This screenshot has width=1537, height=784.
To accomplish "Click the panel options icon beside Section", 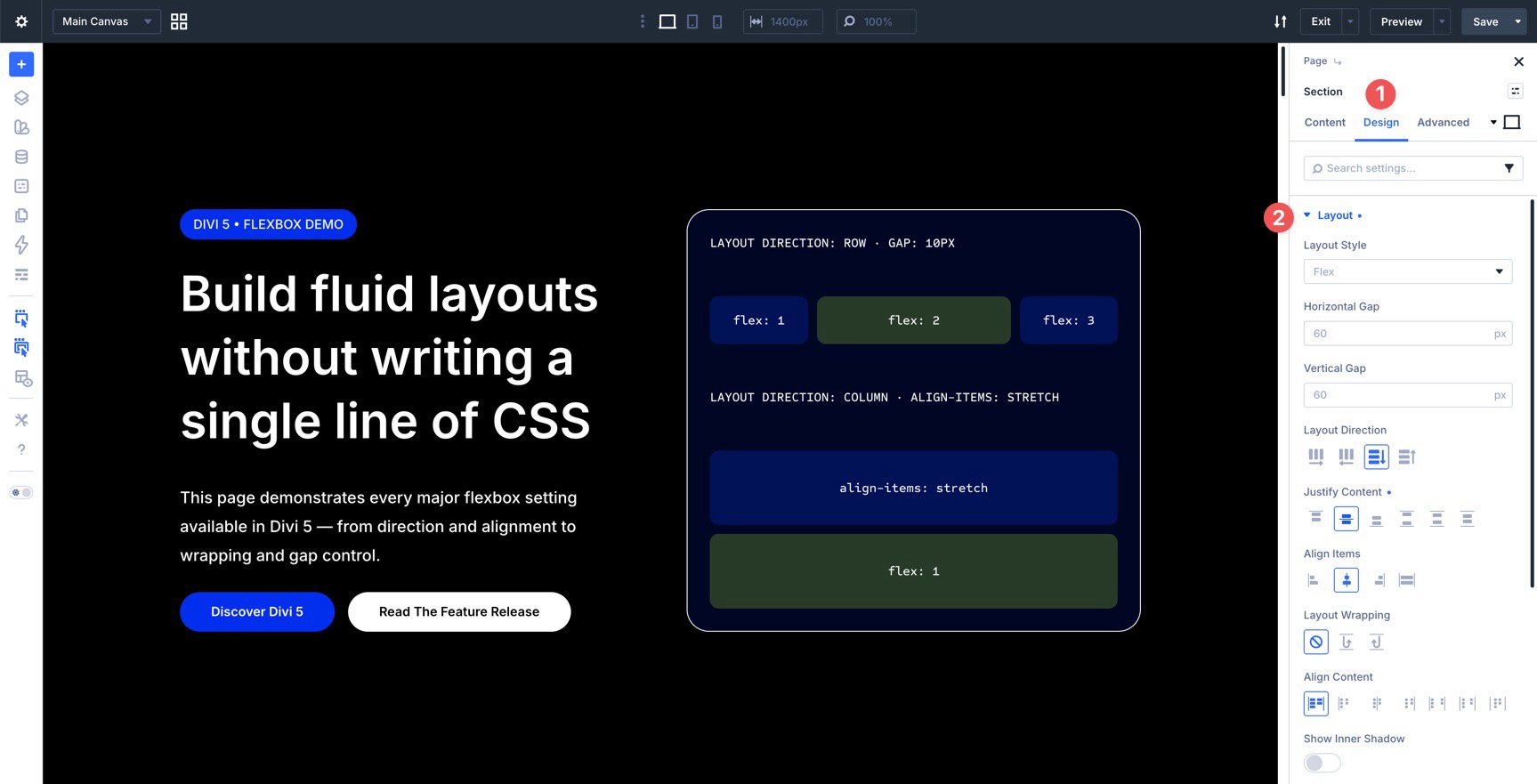I will 1515,91.
